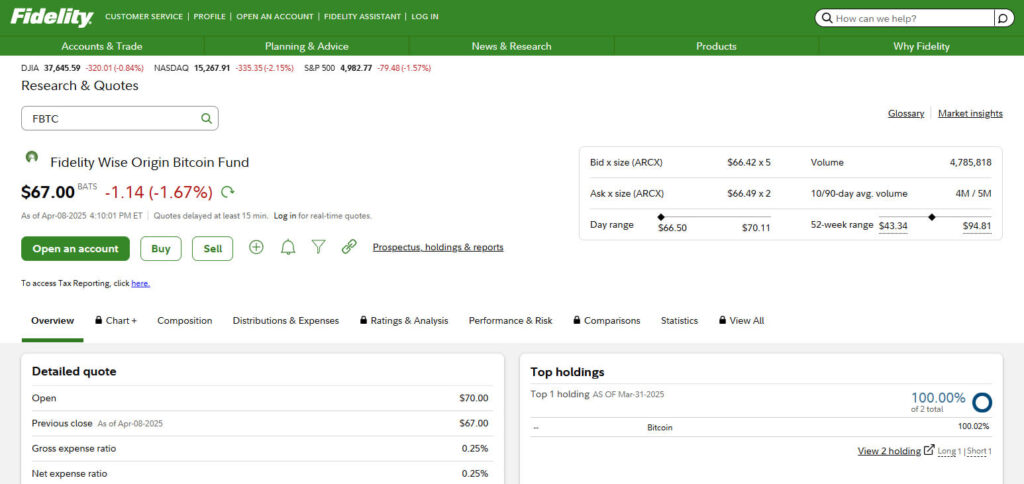Click the lock icon beside View All

click(x=722, y=320)
